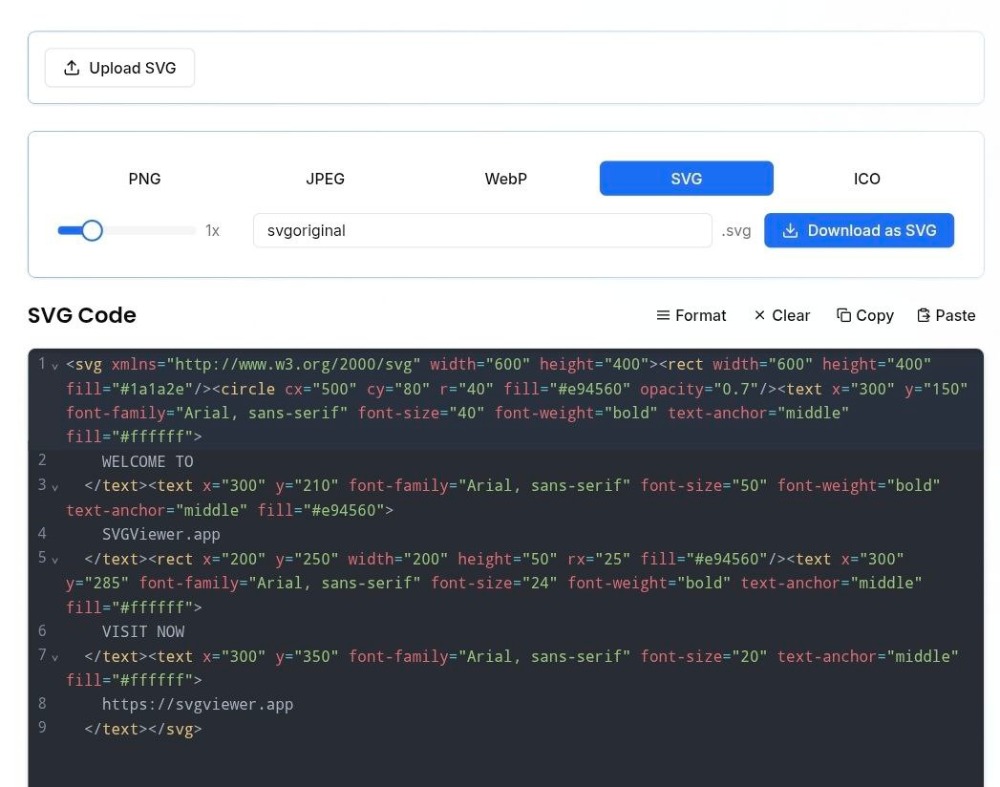Click the Paste clipboard icon
The width and height of the screenshot is (1000, 787).
click(924, 316)
